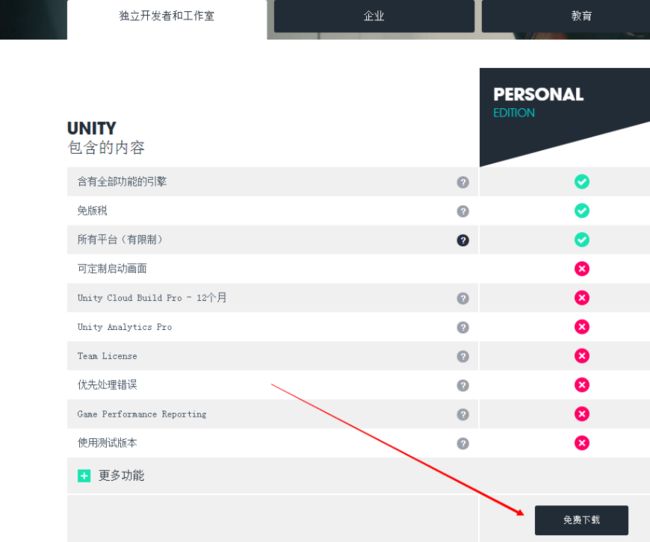This screenshot has width=650, height=542.
Task: Open help icon for Unity Cloud Build Pro
Action: [463, 298]
